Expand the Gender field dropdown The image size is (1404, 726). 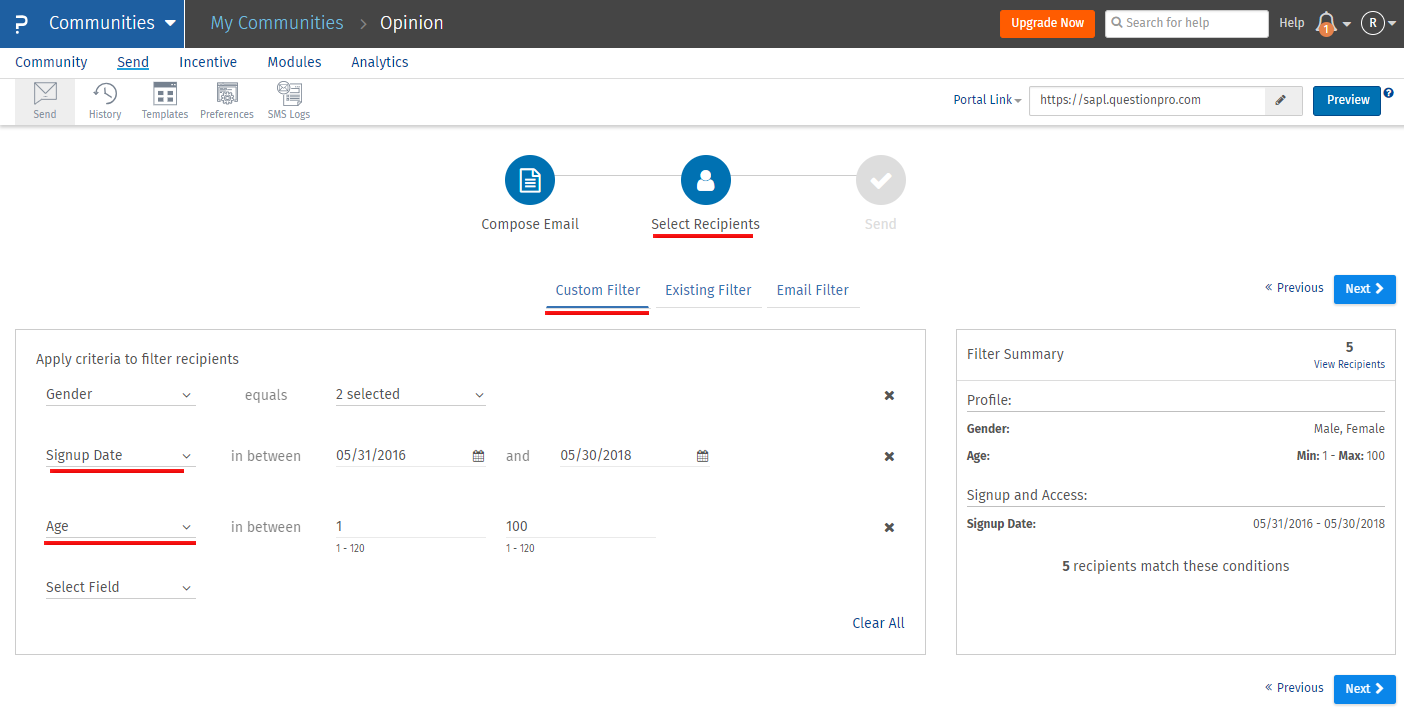coord(120,395)
